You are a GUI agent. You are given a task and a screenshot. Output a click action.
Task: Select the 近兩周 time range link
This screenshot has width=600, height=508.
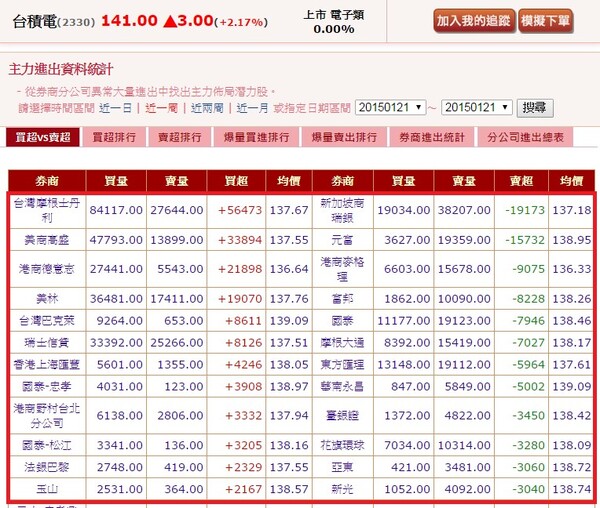coord(207,107)
